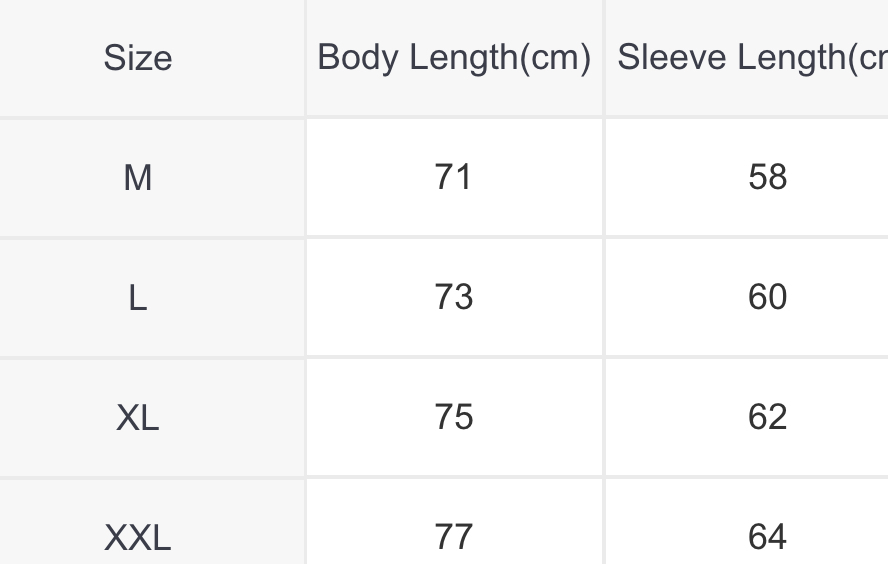
Task: Click body length value 71
Action: pyautogui.click(x=453, y=177)
